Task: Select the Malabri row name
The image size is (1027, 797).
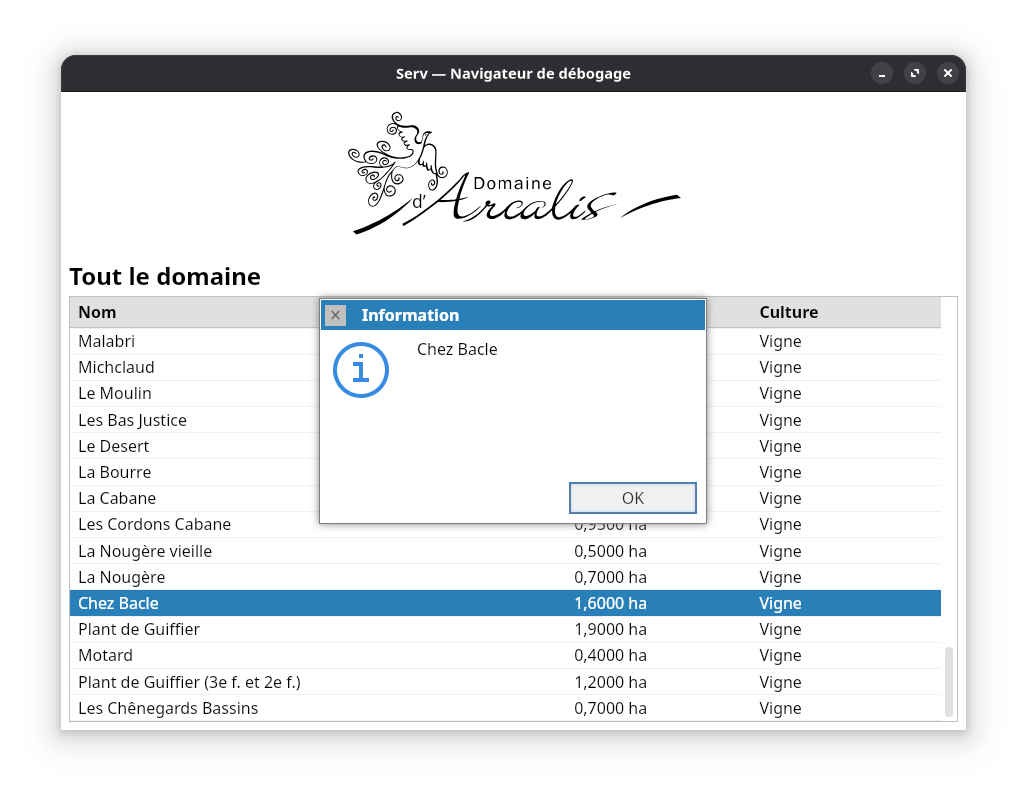Action: [106, 341]
